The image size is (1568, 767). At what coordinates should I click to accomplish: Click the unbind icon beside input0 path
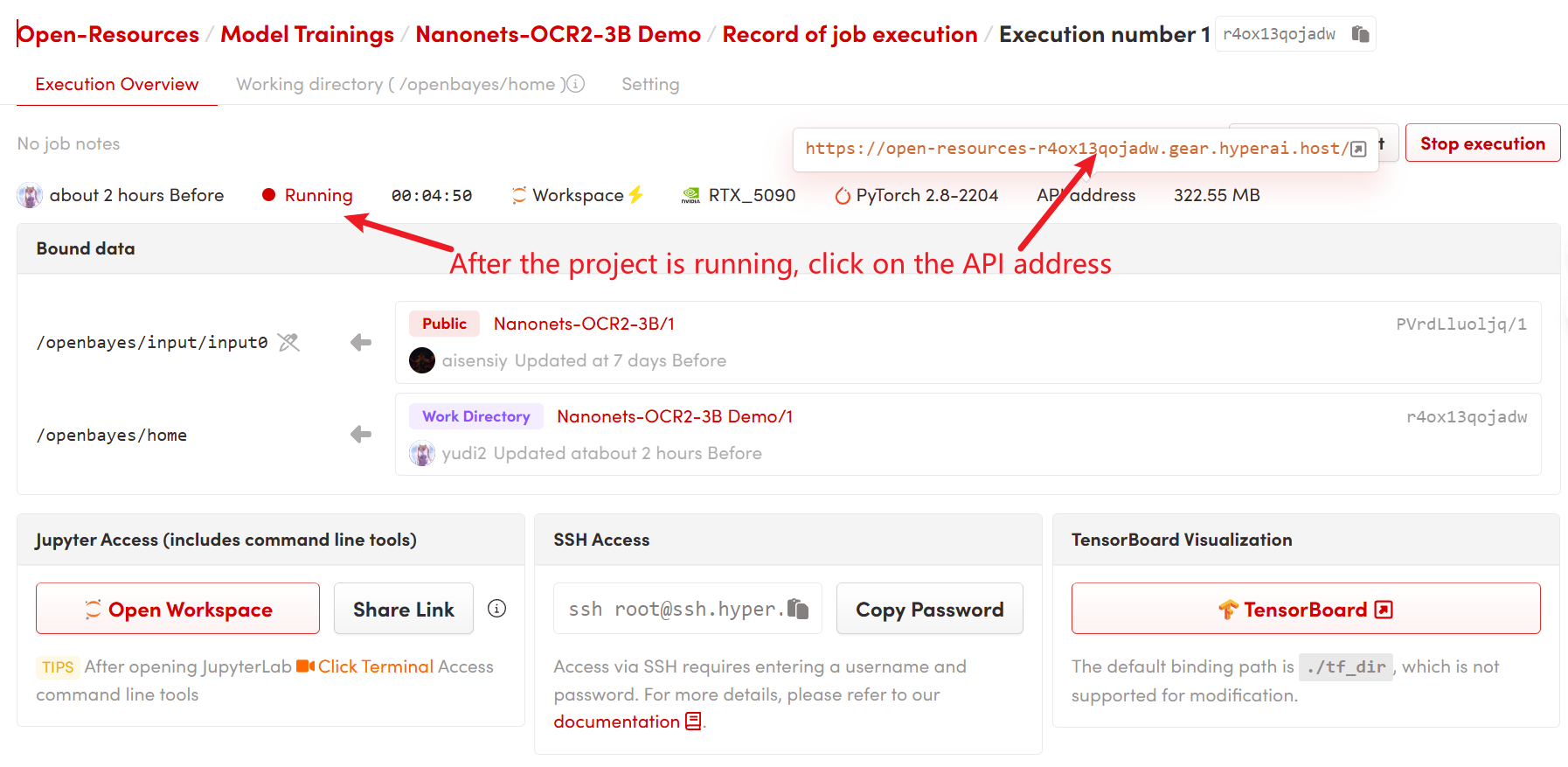(x=288, y=342)
